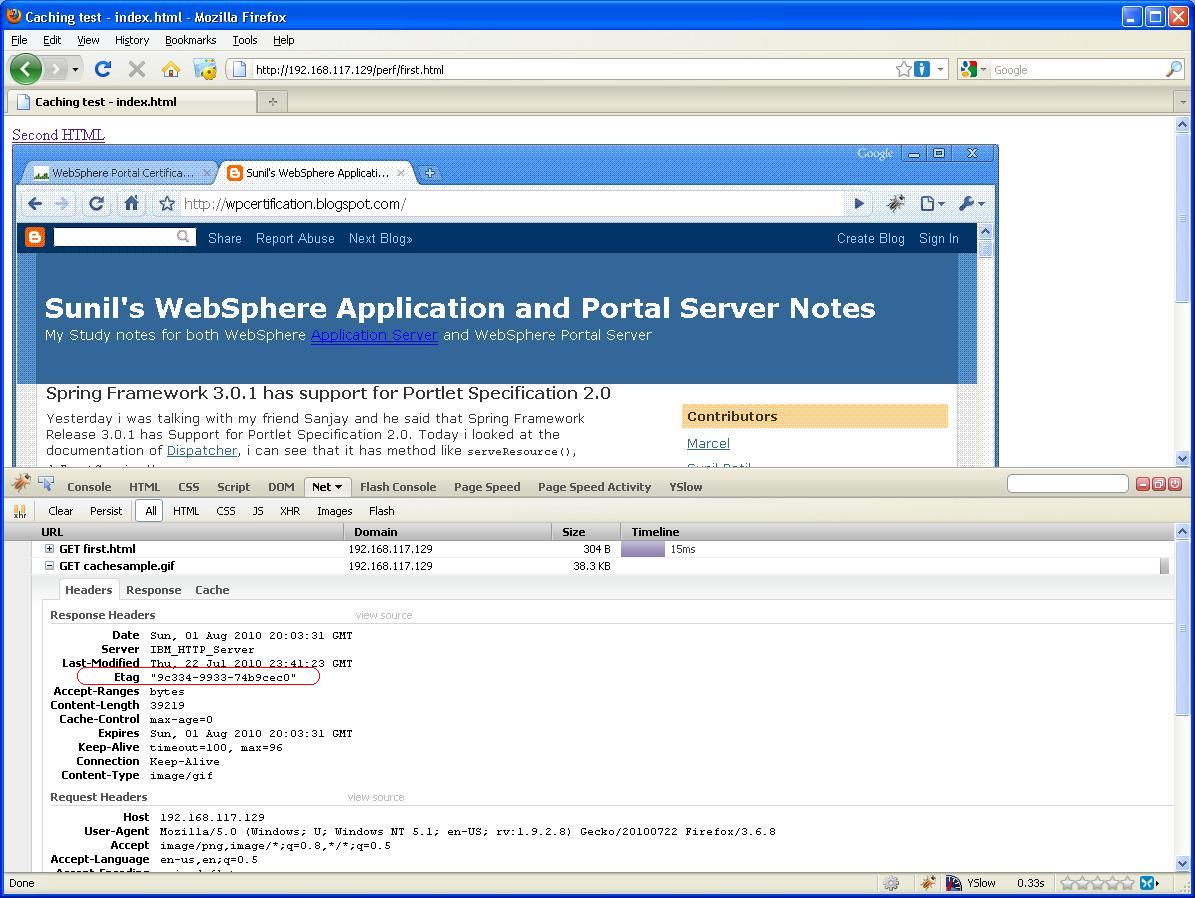
Task: Reload the page with Firefox's refresh icon
Action: click(103, 69)
